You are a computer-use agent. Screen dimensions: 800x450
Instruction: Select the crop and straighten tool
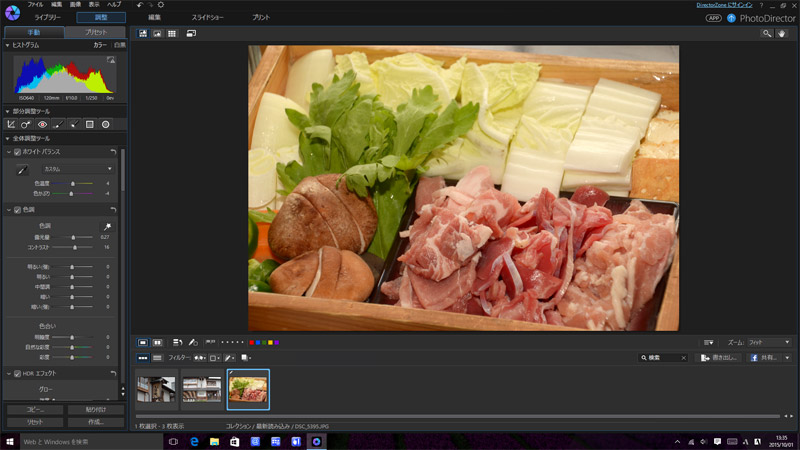[11, 124]
